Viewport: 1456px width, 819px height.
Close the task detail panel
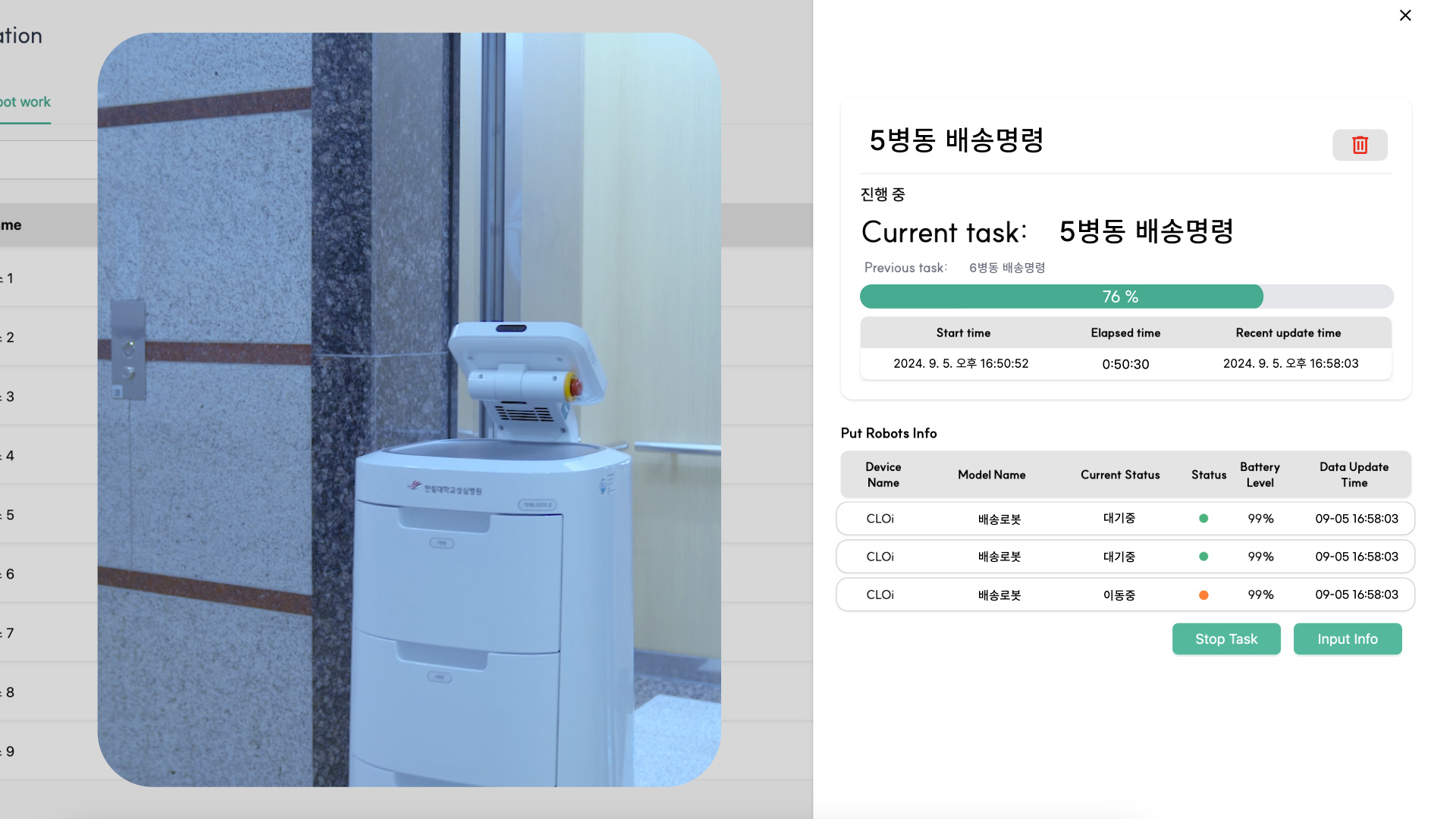click(x=1405, y=15)
